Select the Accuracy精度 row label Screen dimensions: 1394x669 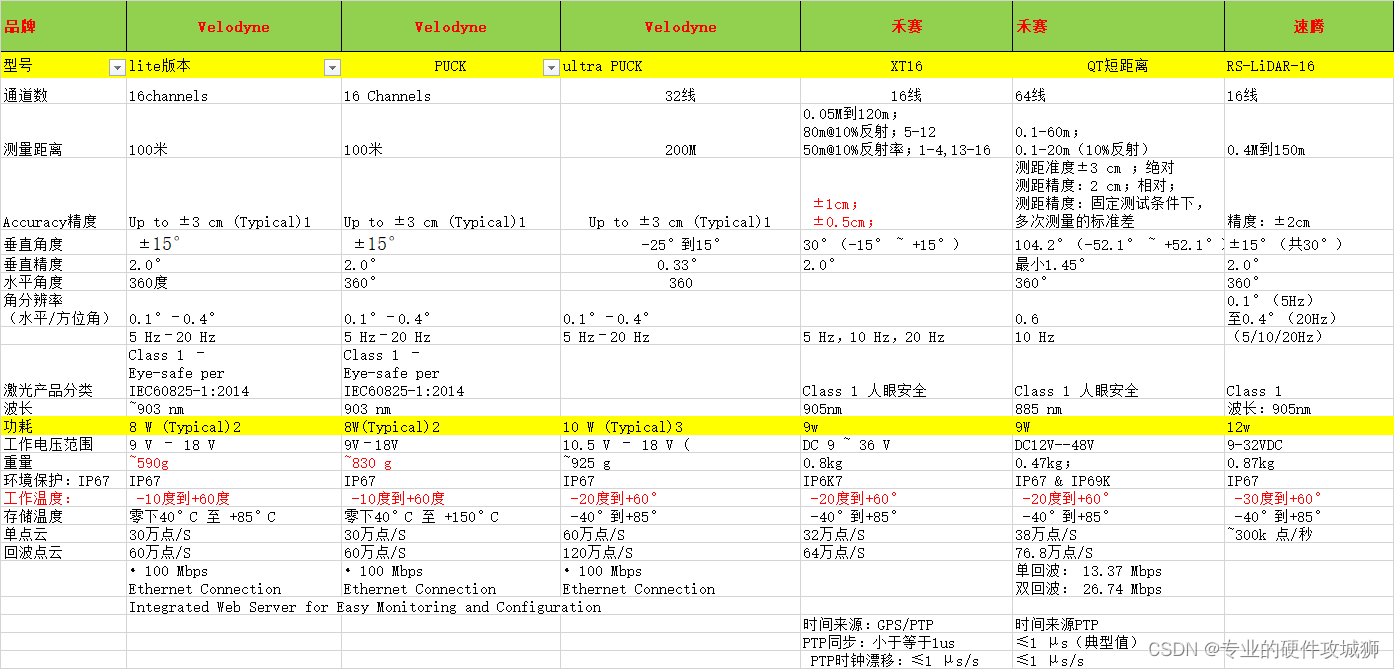(64, 194)
